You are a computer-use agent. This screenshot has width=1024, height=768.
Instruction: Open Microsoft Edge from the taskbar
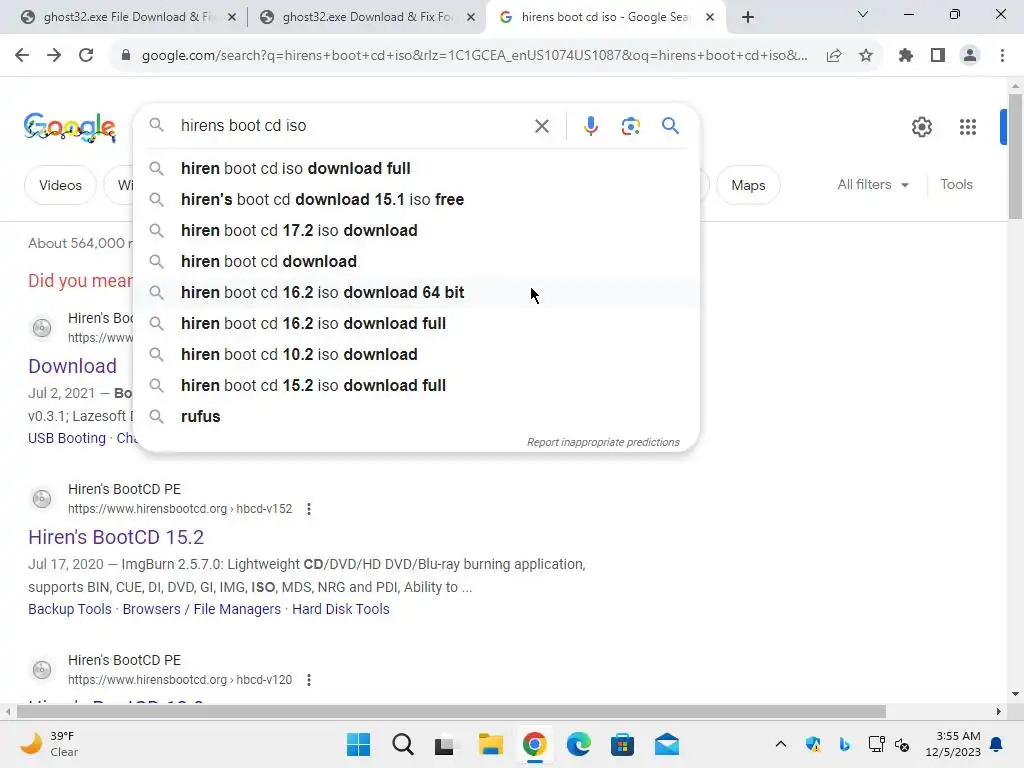point(579,744)
